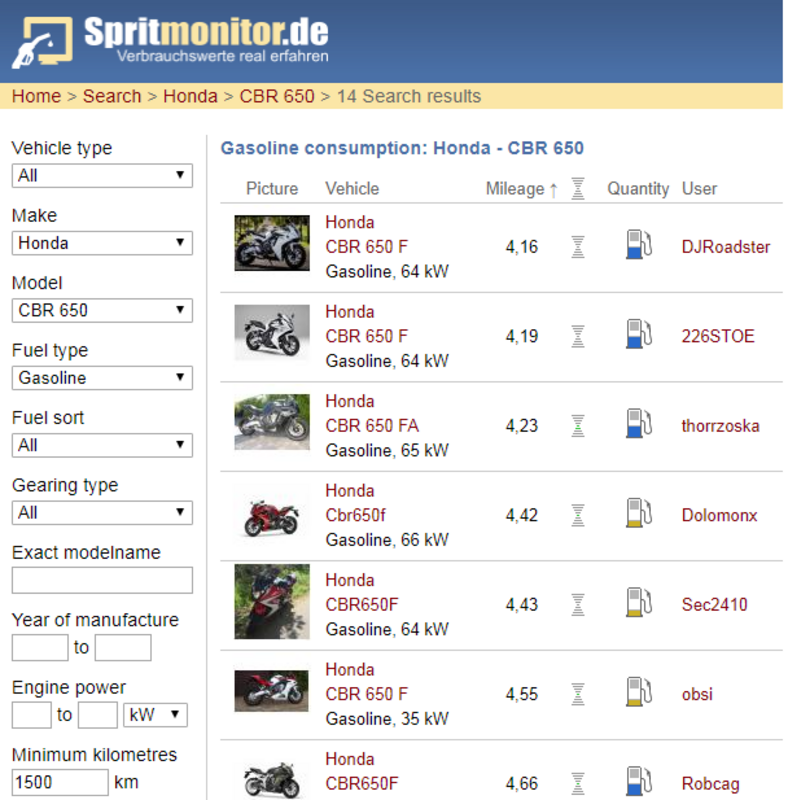Open the Make dropdown showing Honda
The width and height of the screenshot is (788, 800).
(102, 243)
